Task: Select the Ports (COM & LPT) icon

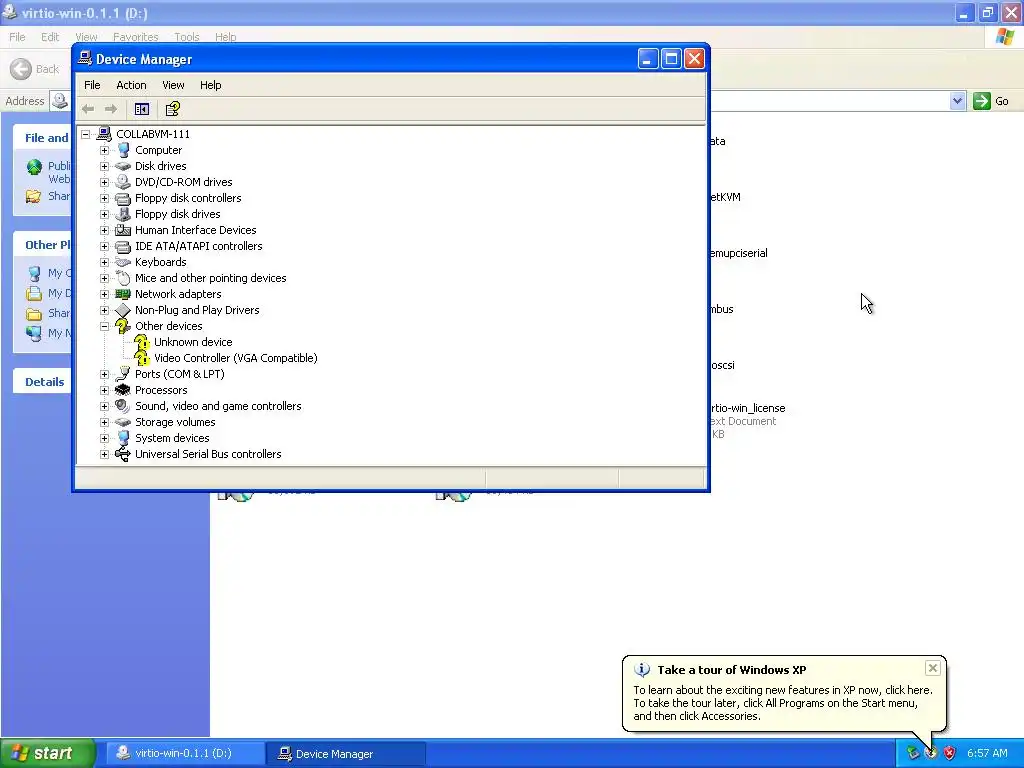Action: point(123,374)
